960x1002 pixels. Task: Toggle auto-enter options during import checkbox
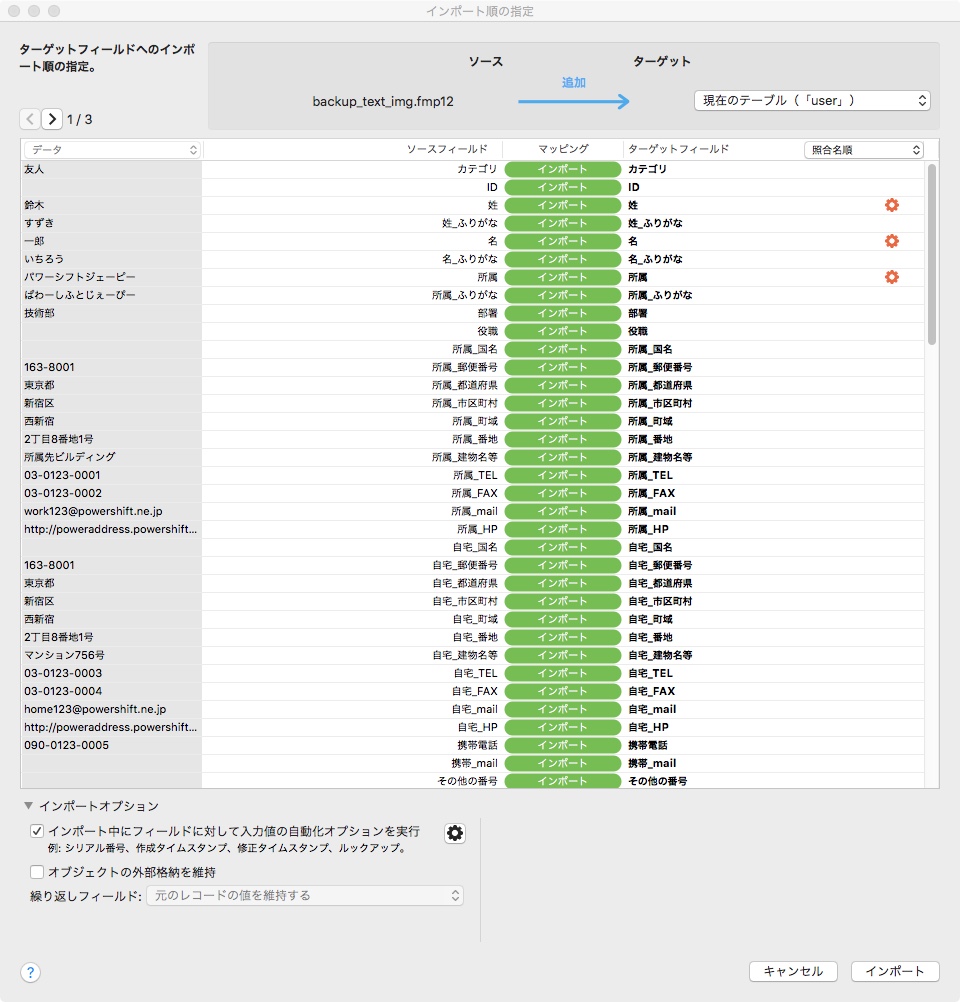coord(38,831)
